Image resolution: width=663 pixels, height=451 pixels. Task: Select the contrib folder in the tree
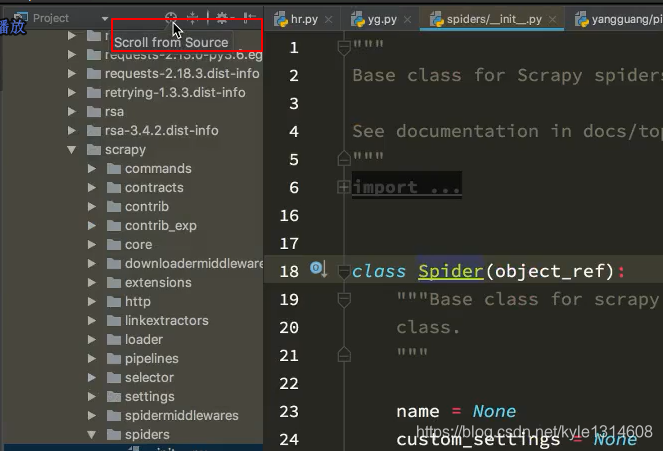134,207
